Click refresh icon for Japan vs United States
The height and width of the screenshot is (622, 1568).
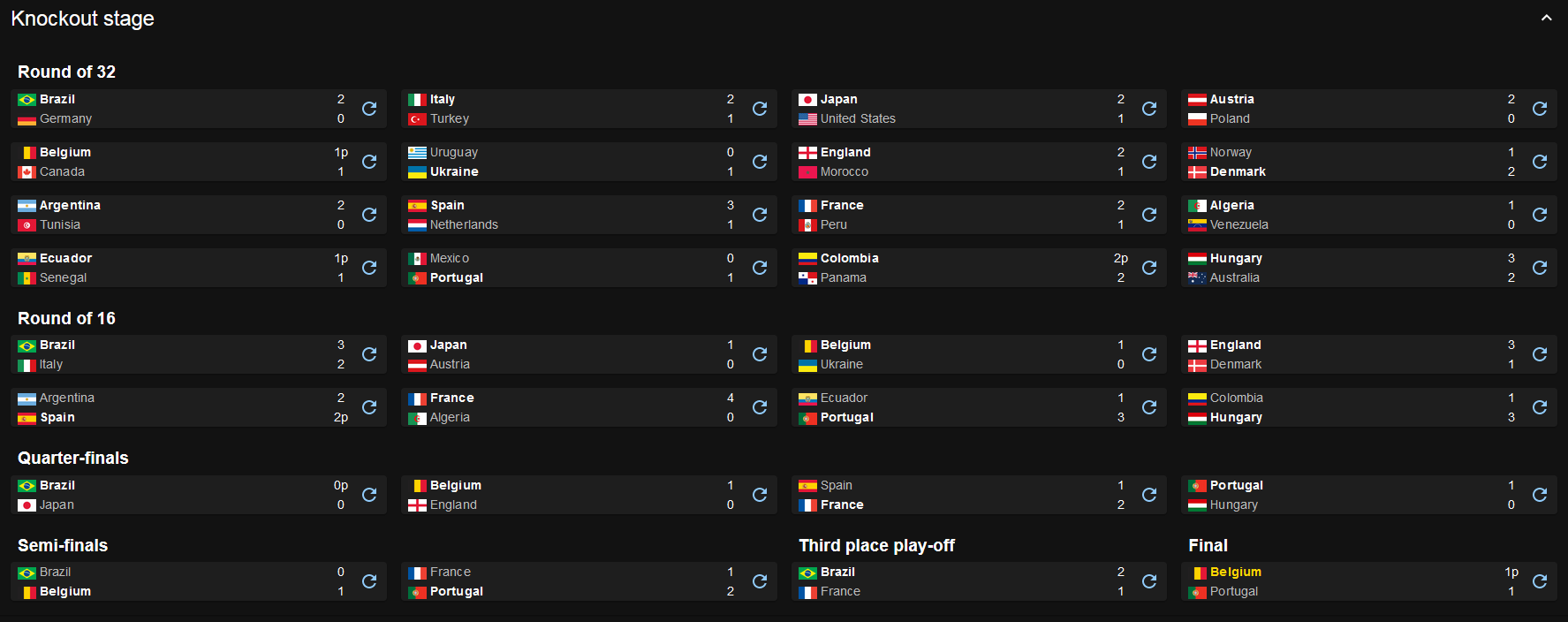[x=1149, y=109]
